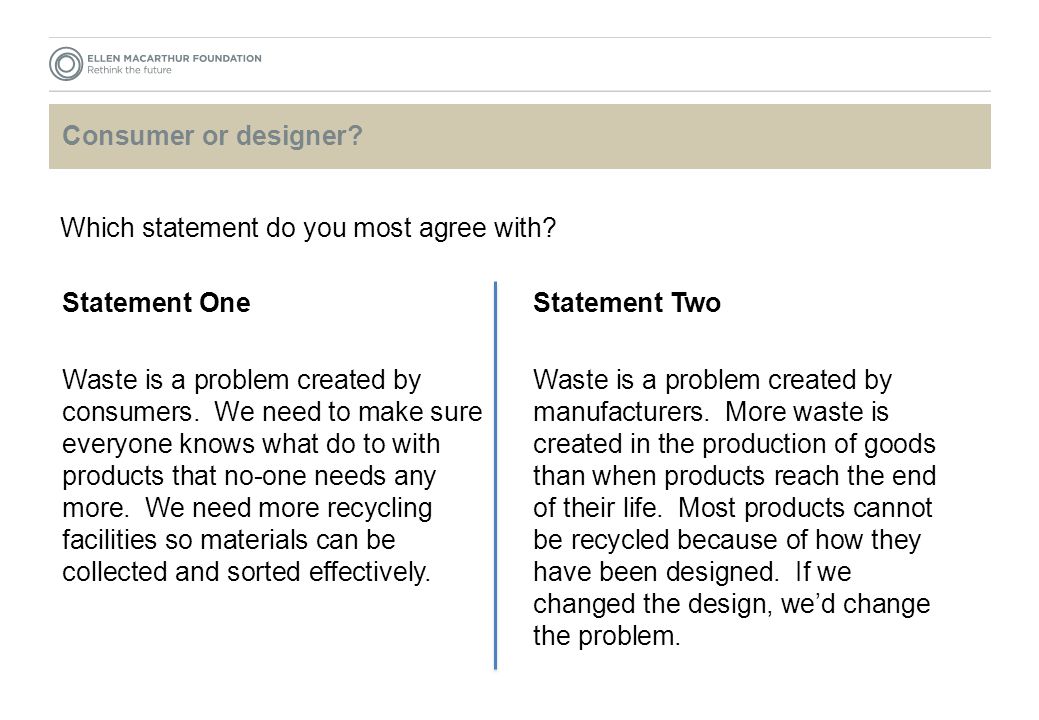
Task: Click the Statement Two paragraph about manufacturers
Action: point(734,507)
